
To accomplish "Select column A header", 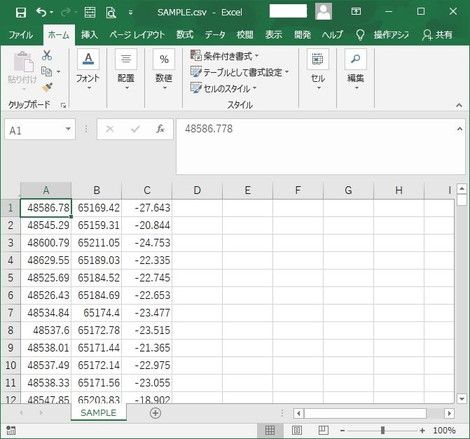I will pos(46,191).
